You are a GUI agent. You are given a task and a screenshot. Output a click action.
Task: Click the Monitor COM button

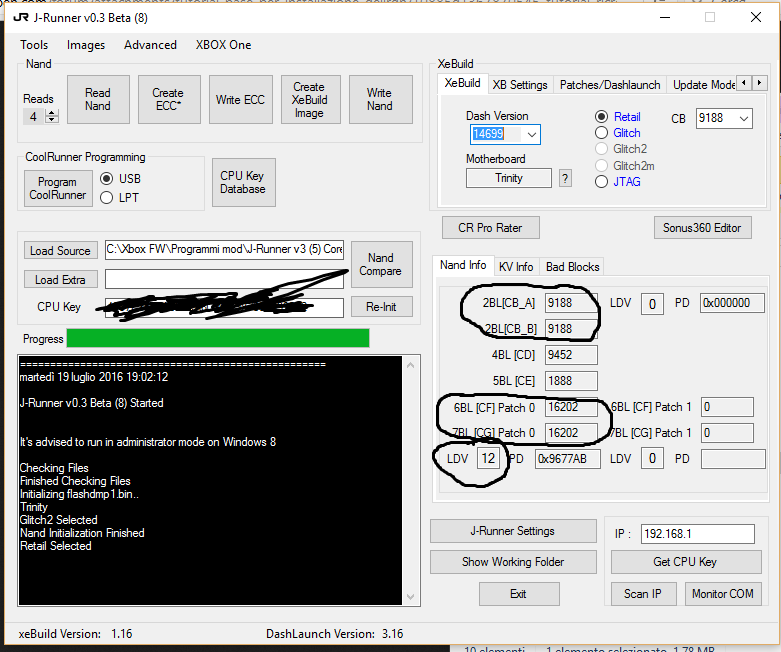pos(723,594)
